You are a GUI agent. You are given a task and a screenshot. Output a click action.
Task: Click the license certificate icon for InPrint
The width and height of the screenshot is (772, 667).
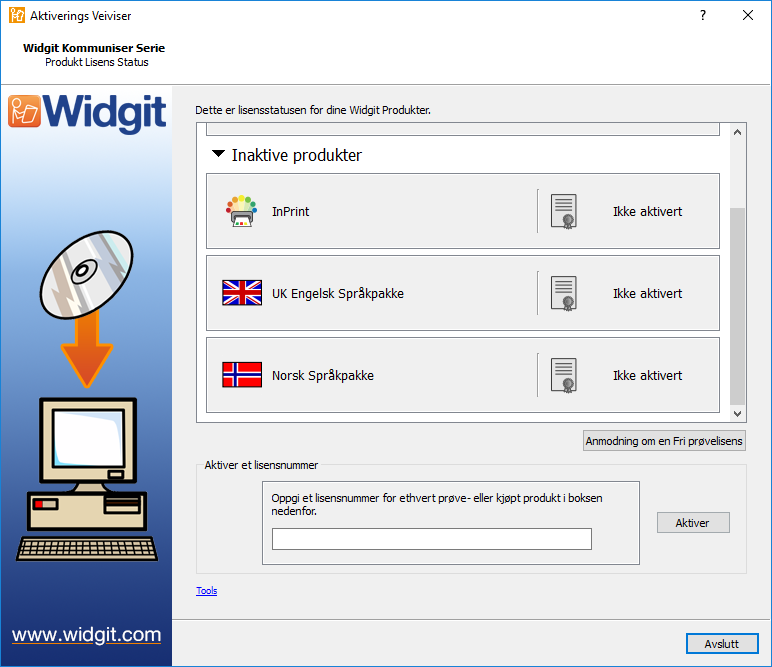coord(564,211)
